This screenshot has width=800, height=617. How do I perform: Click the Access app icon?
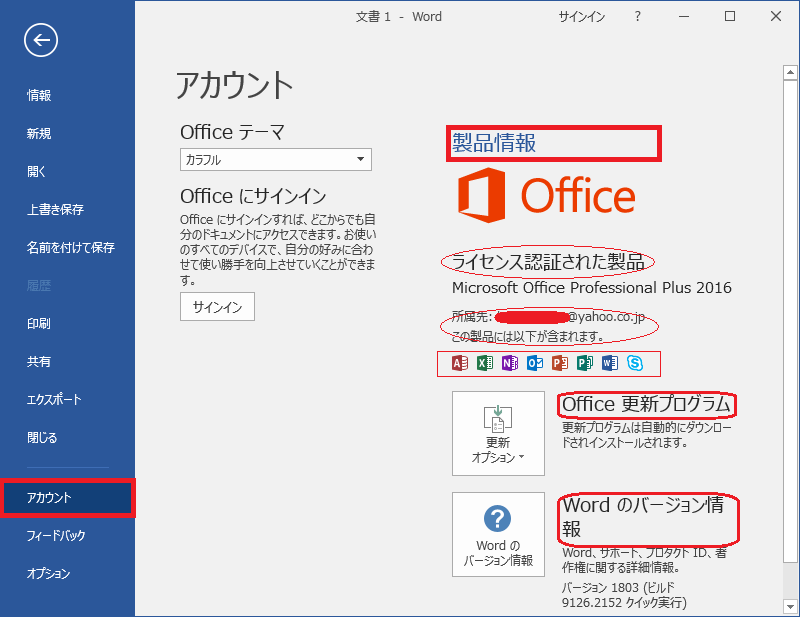point(460,363)
